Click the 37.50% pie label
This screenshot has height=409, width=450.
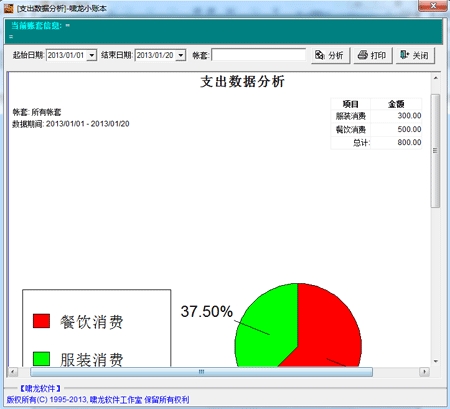207,311
